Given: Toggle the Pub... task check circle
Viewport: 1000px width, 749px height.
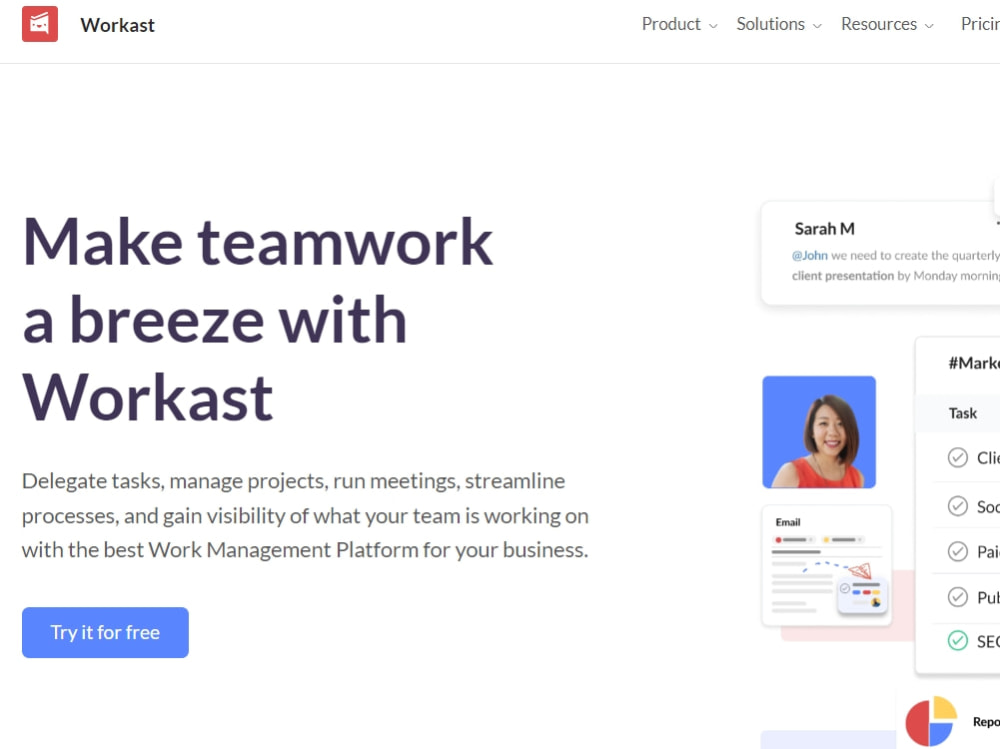Looking at the screenshot, I should pyautogui.click(x=957, y=597).
